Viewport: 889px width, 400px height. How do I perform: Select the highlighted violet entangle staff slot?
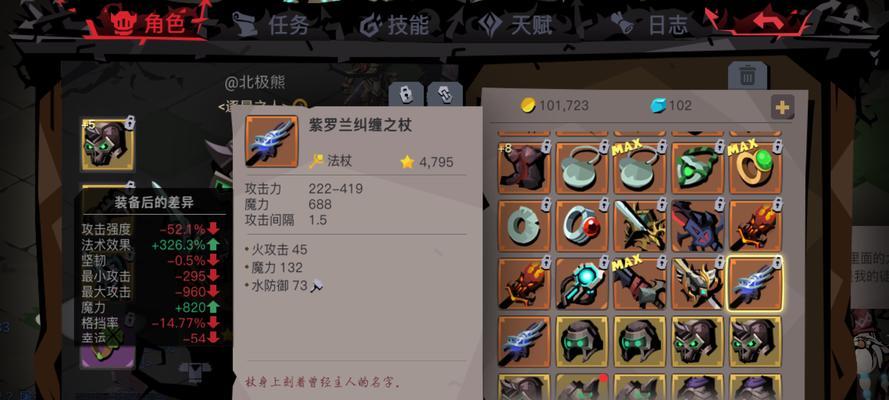(x=755, y=284)
